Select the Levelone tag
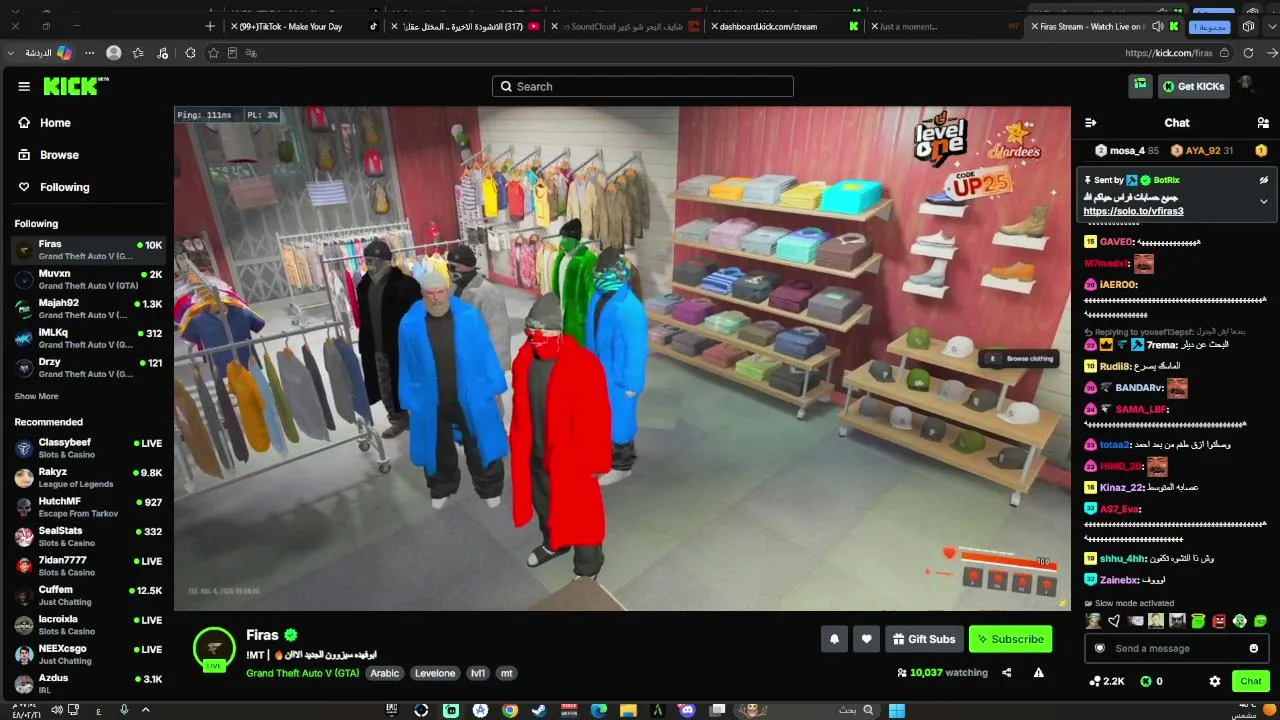 pos(435,673)
